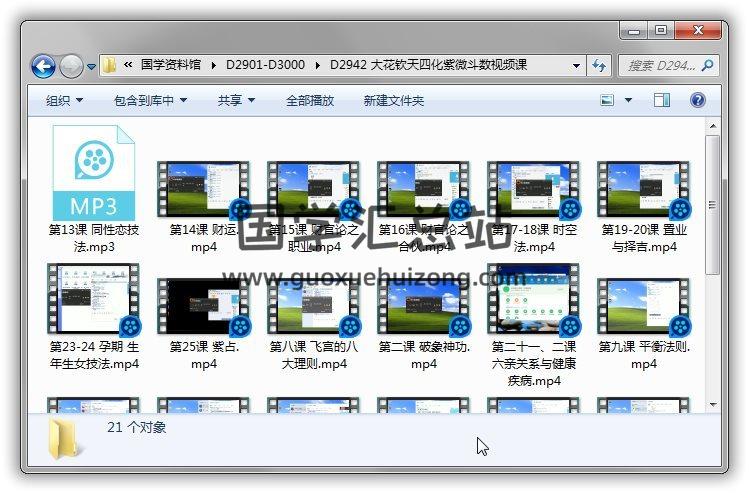
Task: Click 全部播放 in the toolbar
Action: point(310,100)
